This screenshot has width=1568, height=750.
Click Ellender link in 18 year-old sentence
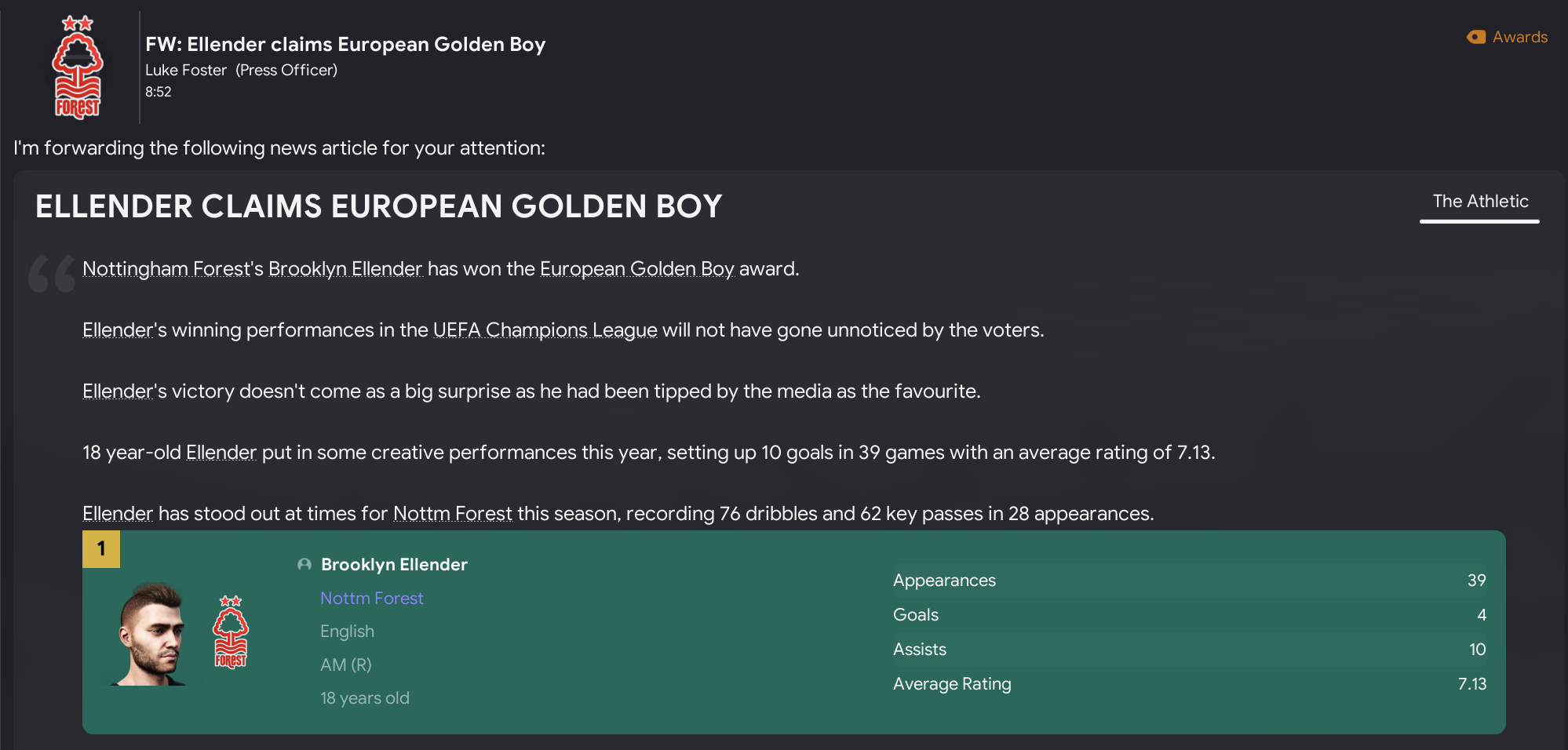(221, 453)
